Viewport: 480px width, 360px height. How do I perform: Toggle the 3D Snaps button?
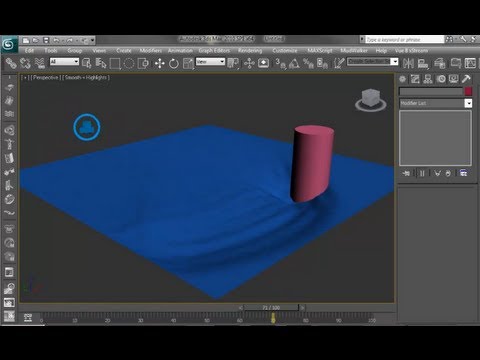[x=280, y=63]
